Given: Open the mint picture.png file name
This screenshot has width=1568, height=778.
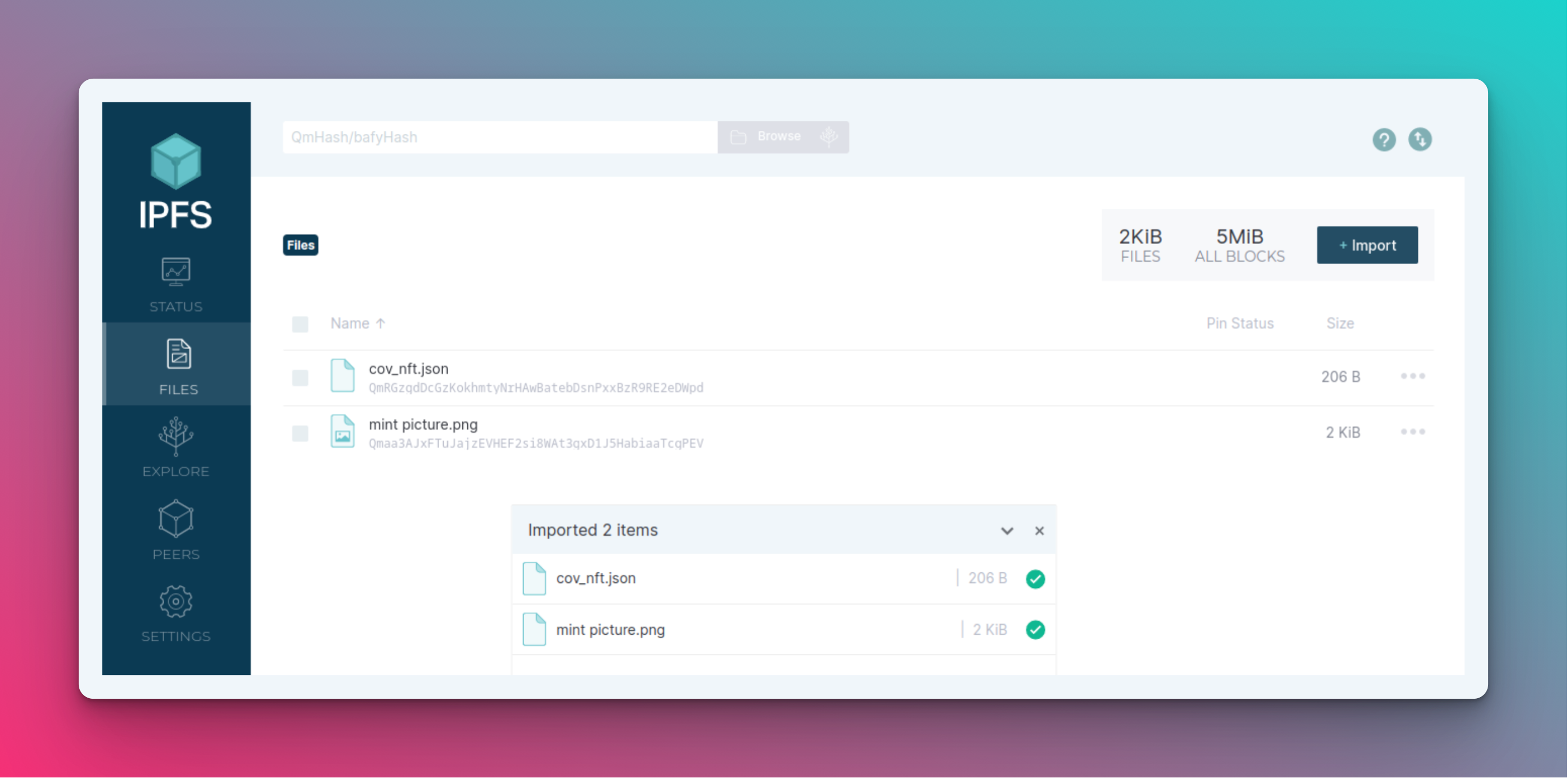Looking at the screenshot, I should coord(423,424).
